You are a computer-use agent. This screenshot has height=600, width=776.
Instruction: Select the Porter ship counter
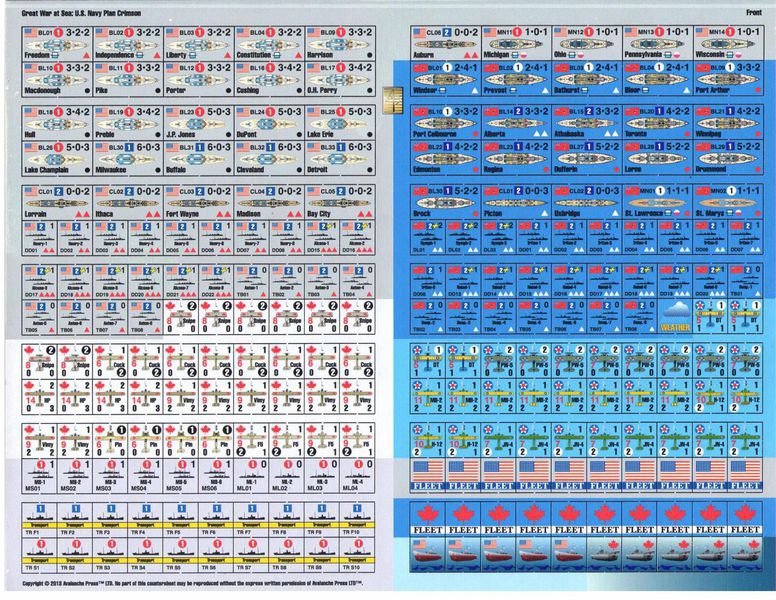pos(198,79)
